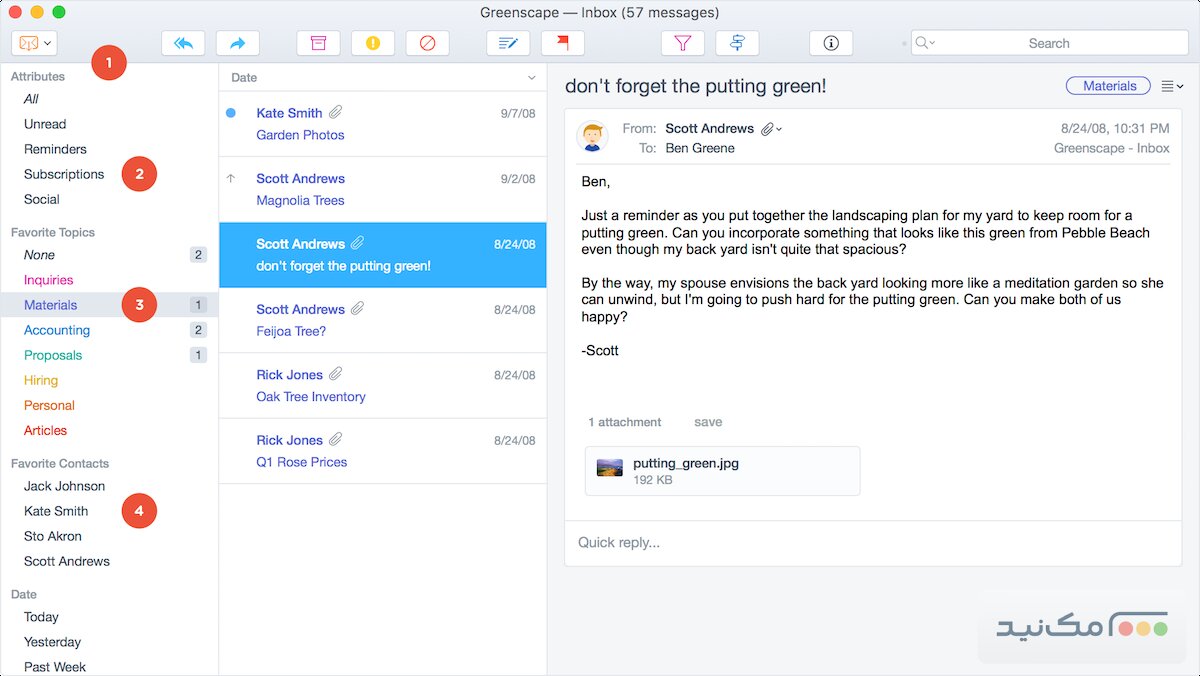The width and height of the screenshot is (1200, 676).
Task: Click the Reply All toolbar icon
Action: (183, 43)
